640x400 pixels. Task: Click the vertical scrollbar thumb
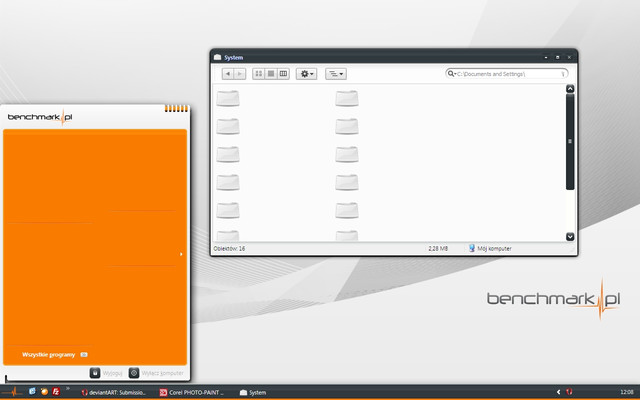click(x=570, y=142)
